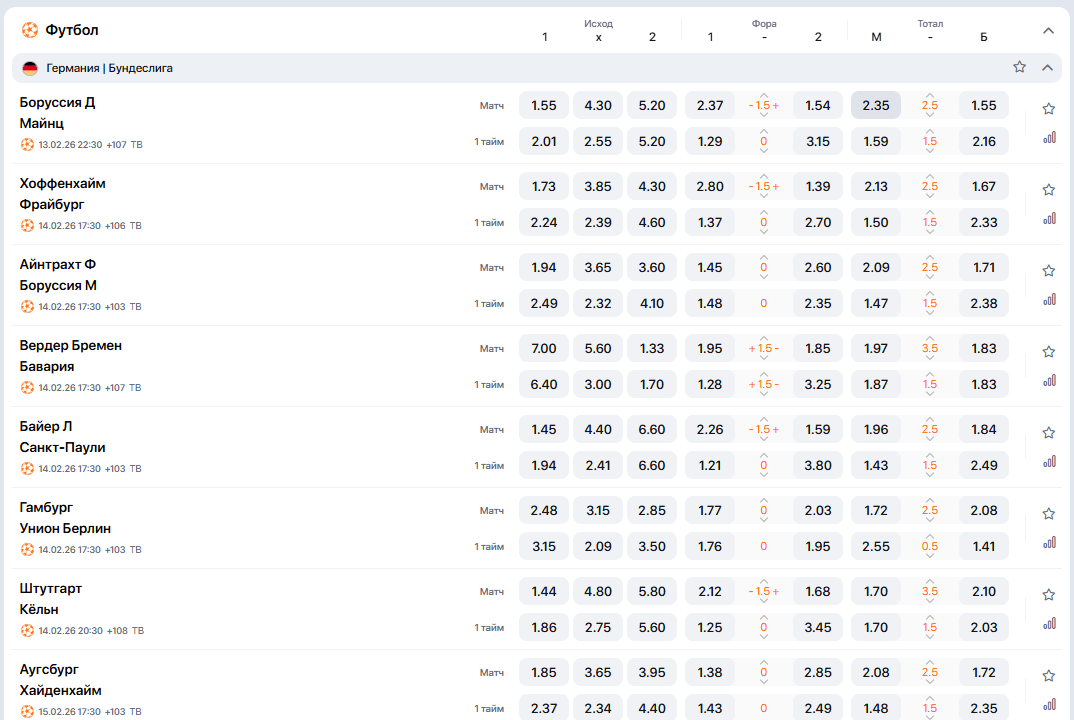Open statistics chart for Гамбург vs Унион Берлин

[x=1048, y=543]
